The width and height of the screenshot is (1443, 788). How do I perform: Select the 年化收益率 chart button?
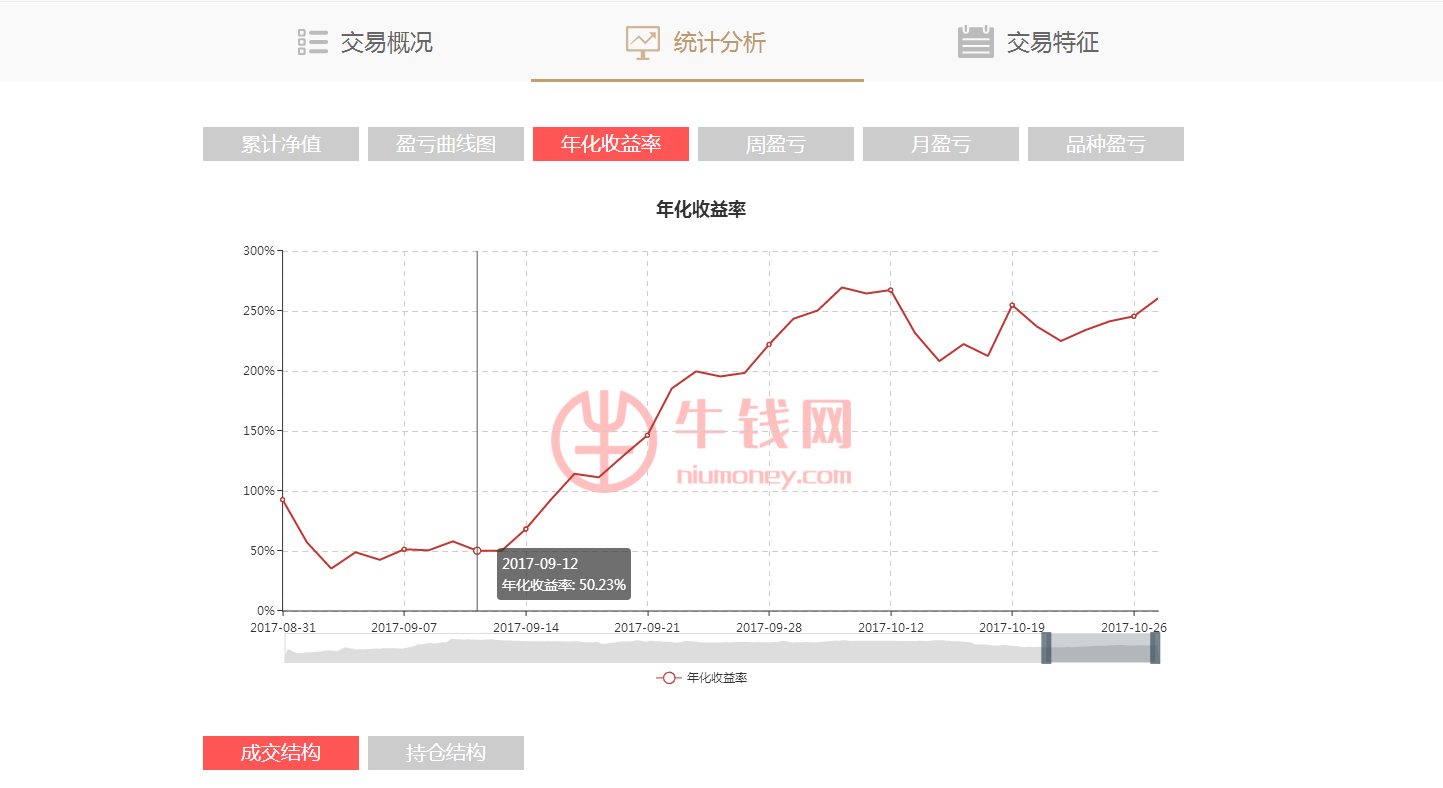[x=611, y=144]
